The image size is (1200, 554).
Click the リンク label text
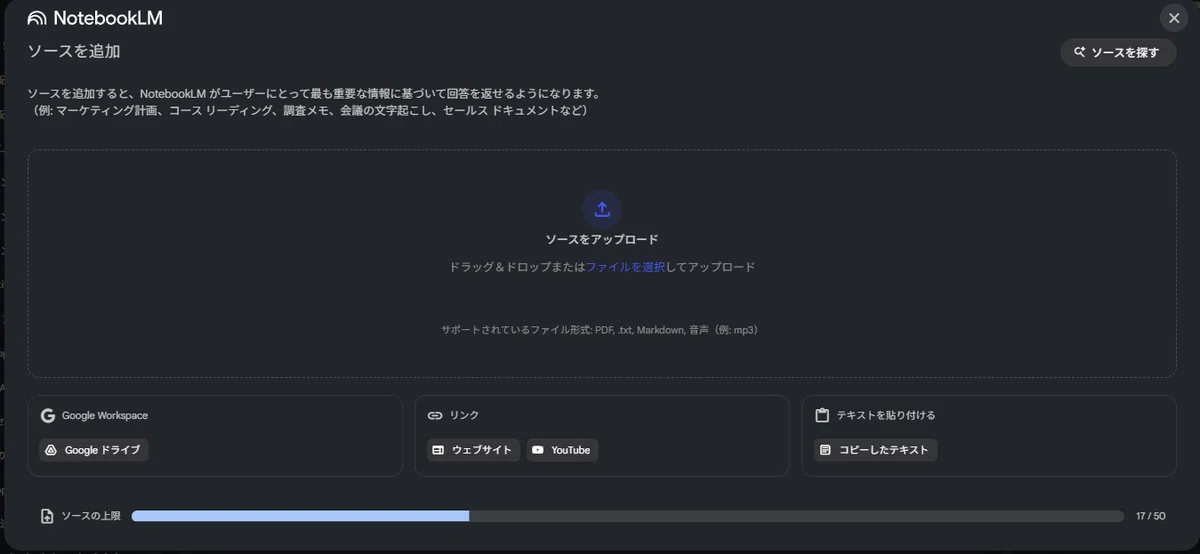[464, 415]
